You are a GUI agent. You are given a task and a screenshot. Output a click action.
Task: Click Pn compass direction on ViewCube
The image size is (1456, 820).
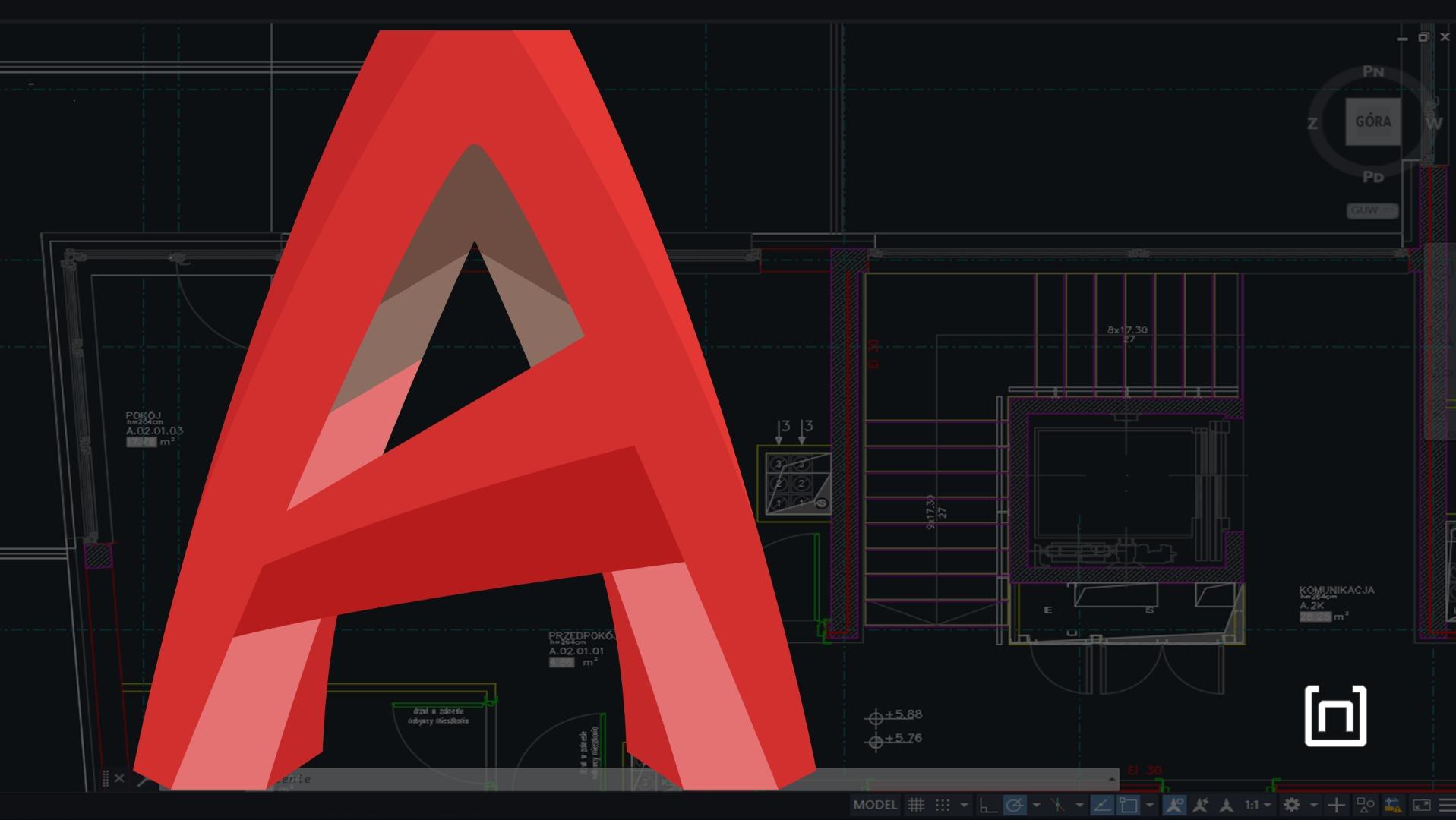[1373, 71]
